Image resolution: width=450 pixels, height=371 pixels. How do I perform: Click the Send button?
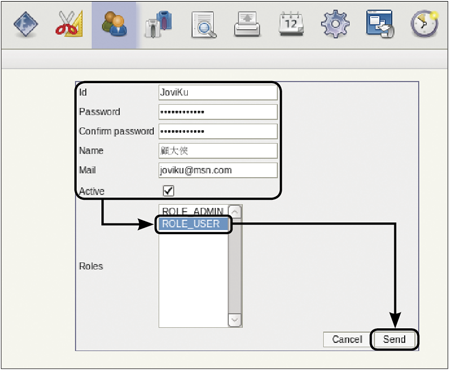pos(394,339)
